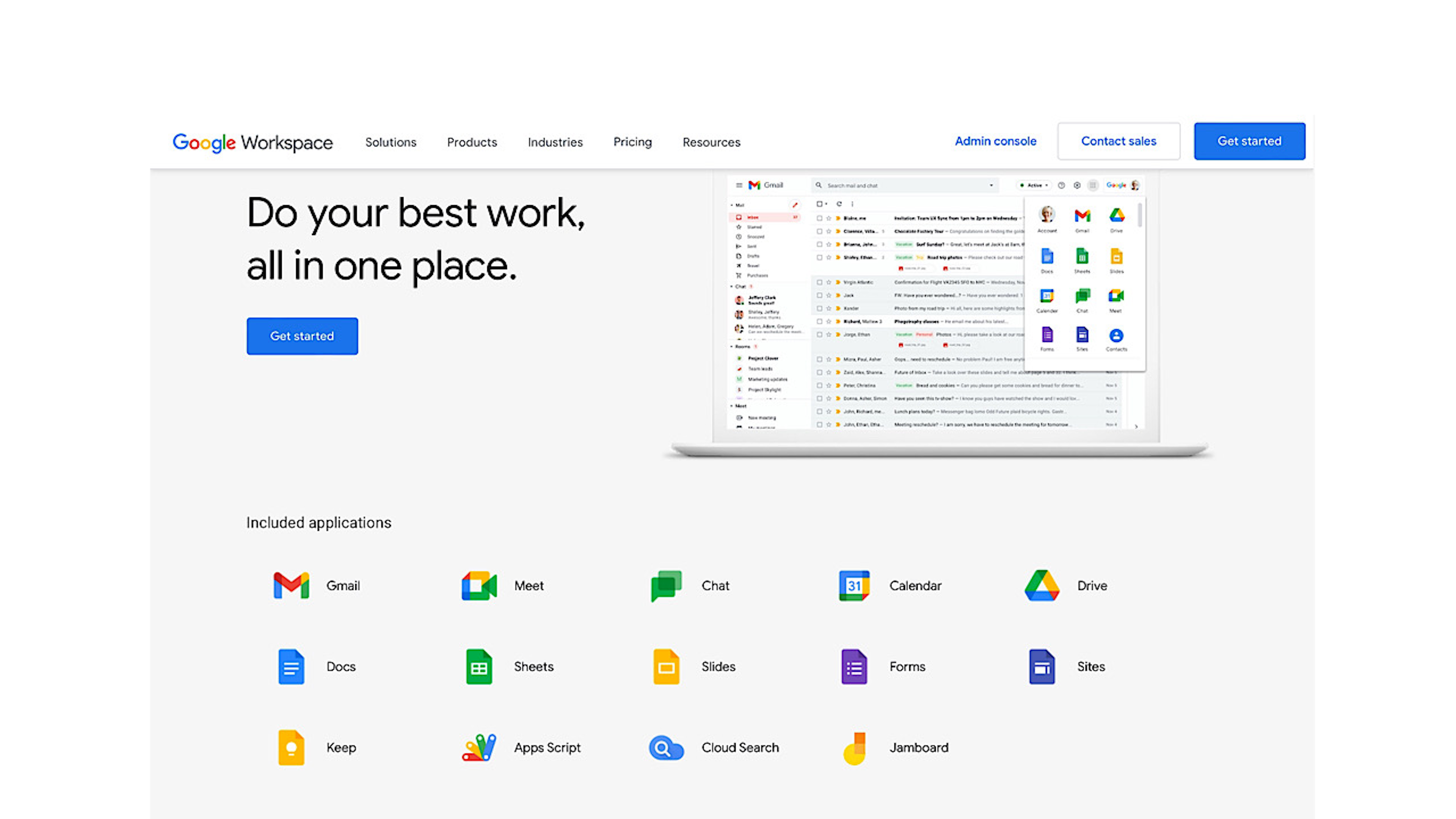Collapse the Mail section in Gmail sidebar
The height and width of the screenshot is (819, 1456).
[732, 205]
